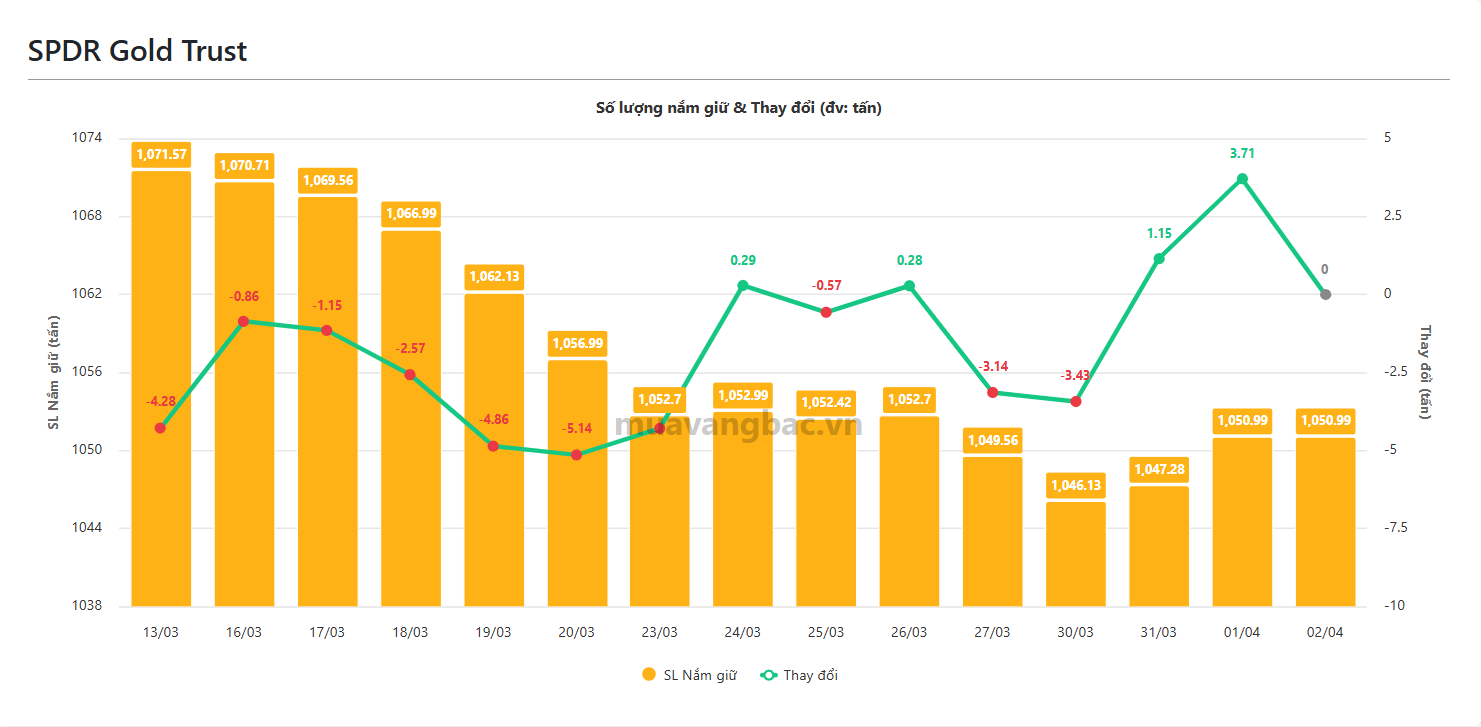1481x727 pixels.
Task: Select the 1,066.99 bar for 18/03
Action: [x=411, y=420]
